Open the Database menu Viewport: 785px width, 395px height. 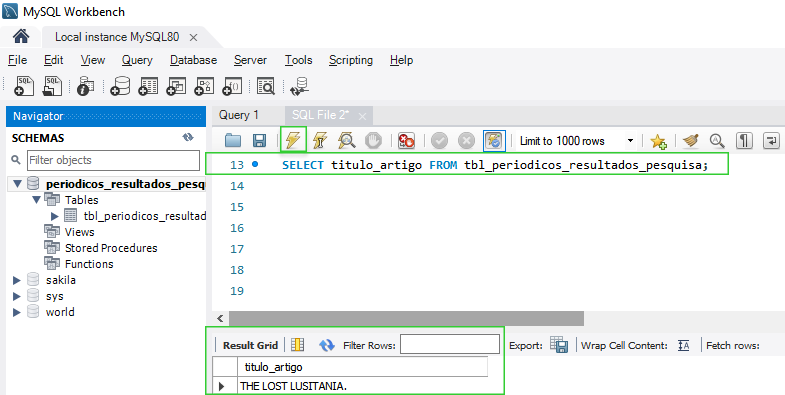tap(193, 60)
